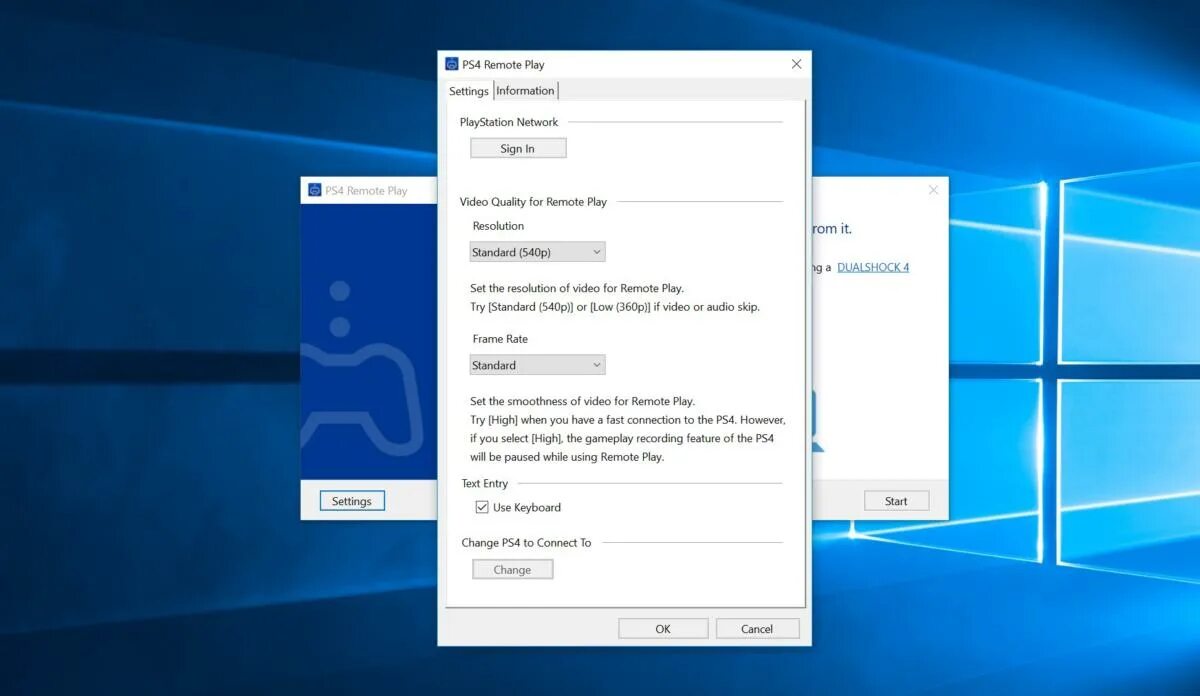Image resolution: width=1200 pixels, height=696 pixels.
Task: Select the Settings tab
Action: click(468, 90)
